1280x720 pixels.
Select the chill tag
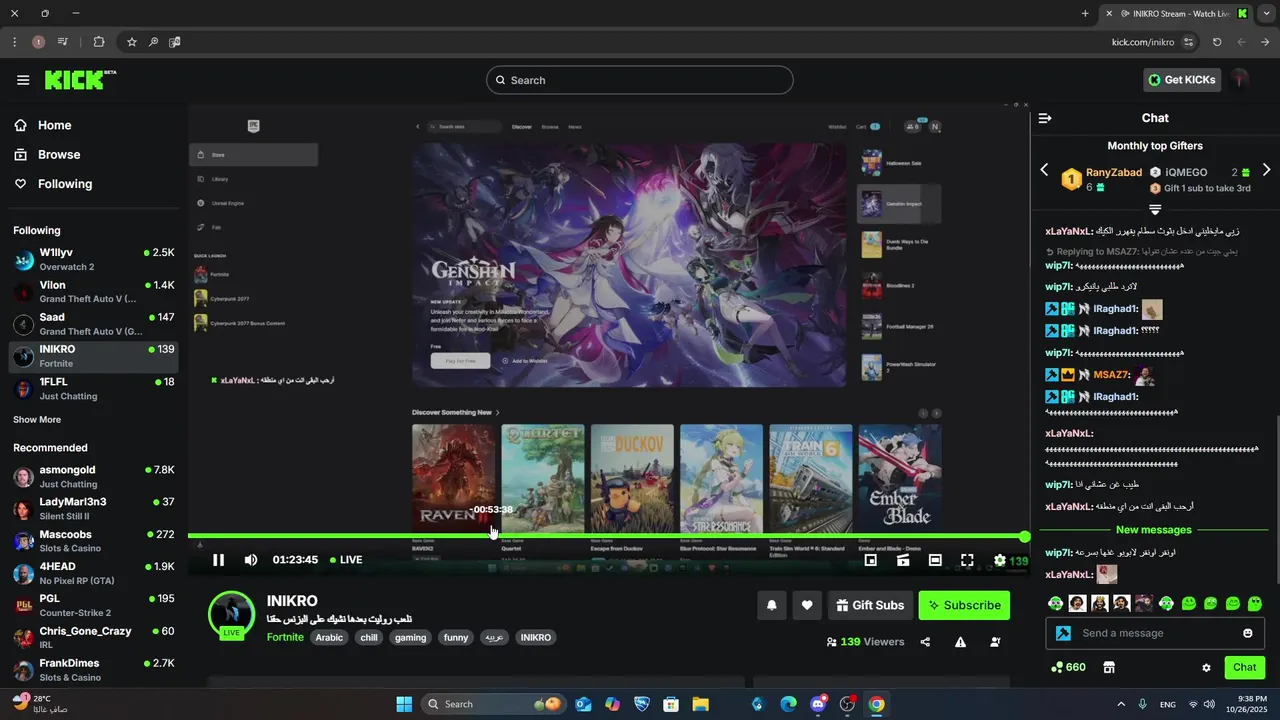369,637
